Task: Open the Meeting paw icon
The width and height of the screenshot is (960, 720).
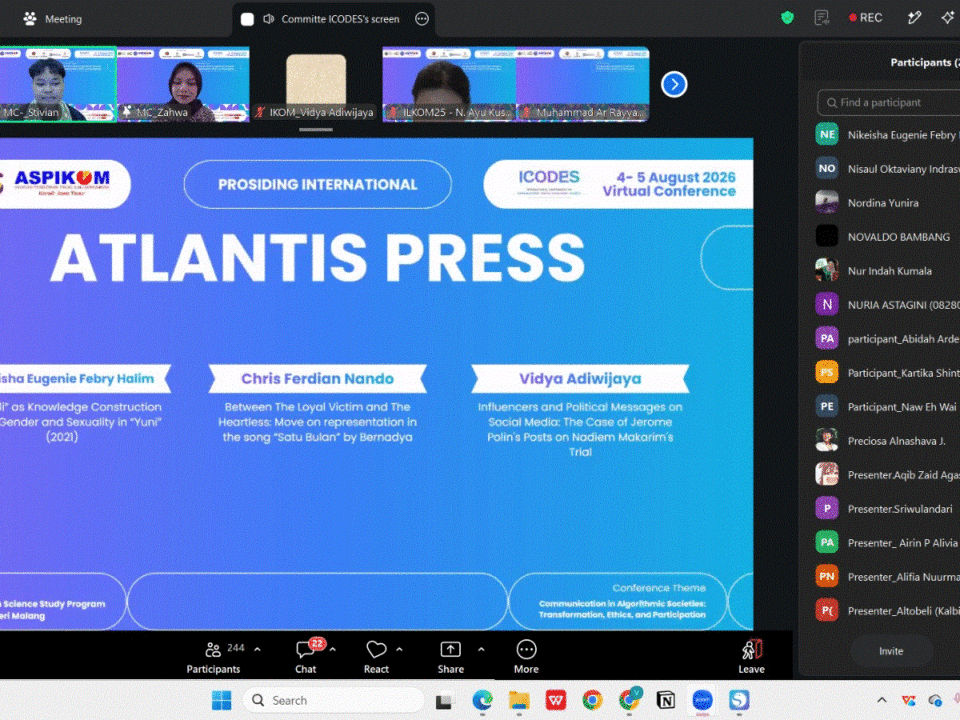Action: pyautogui.click(x=29, y=18)
